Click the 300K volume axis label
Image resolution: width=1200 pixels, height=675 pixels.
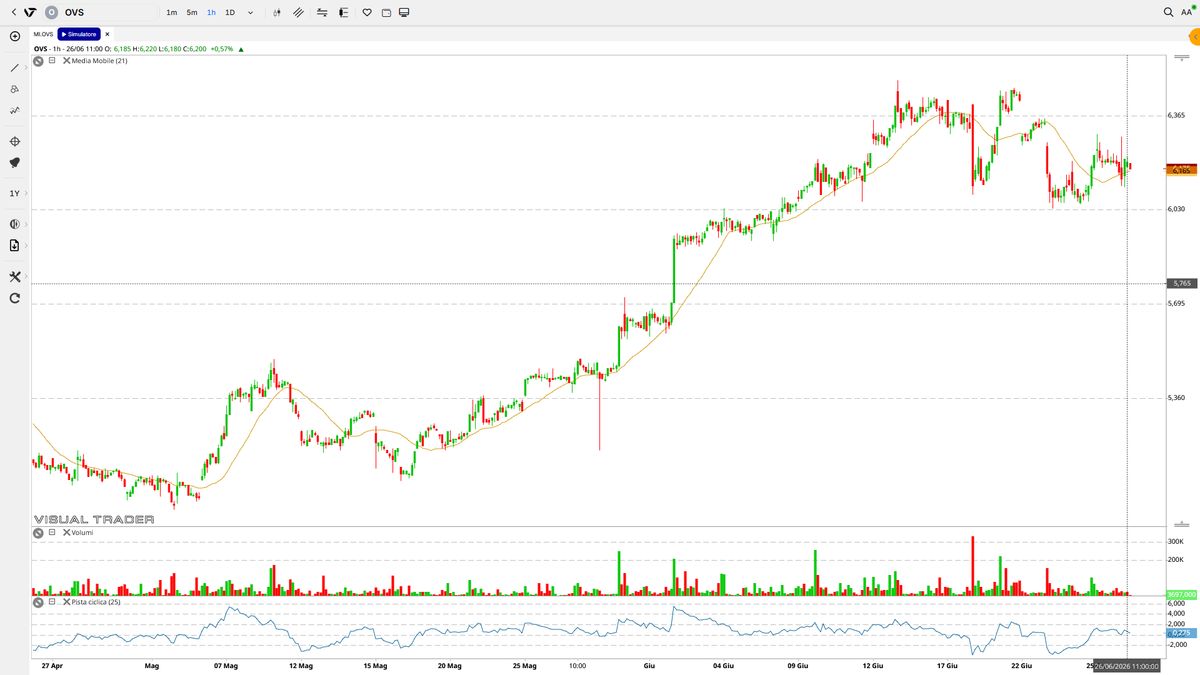coord(1176,541)
